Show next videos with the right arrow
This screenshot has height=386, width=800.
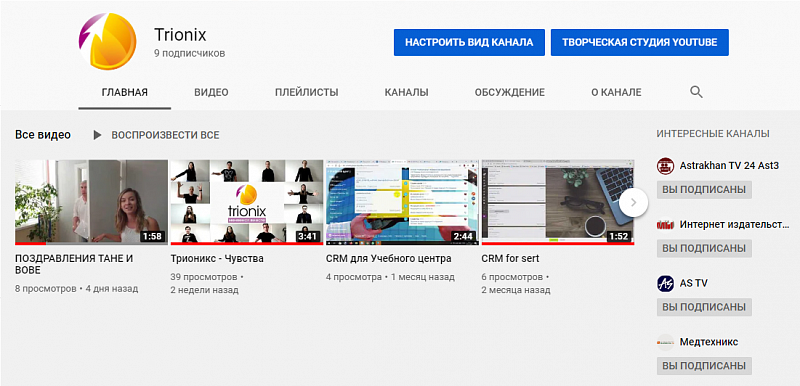pyautogui.click(x=634, y=202)
